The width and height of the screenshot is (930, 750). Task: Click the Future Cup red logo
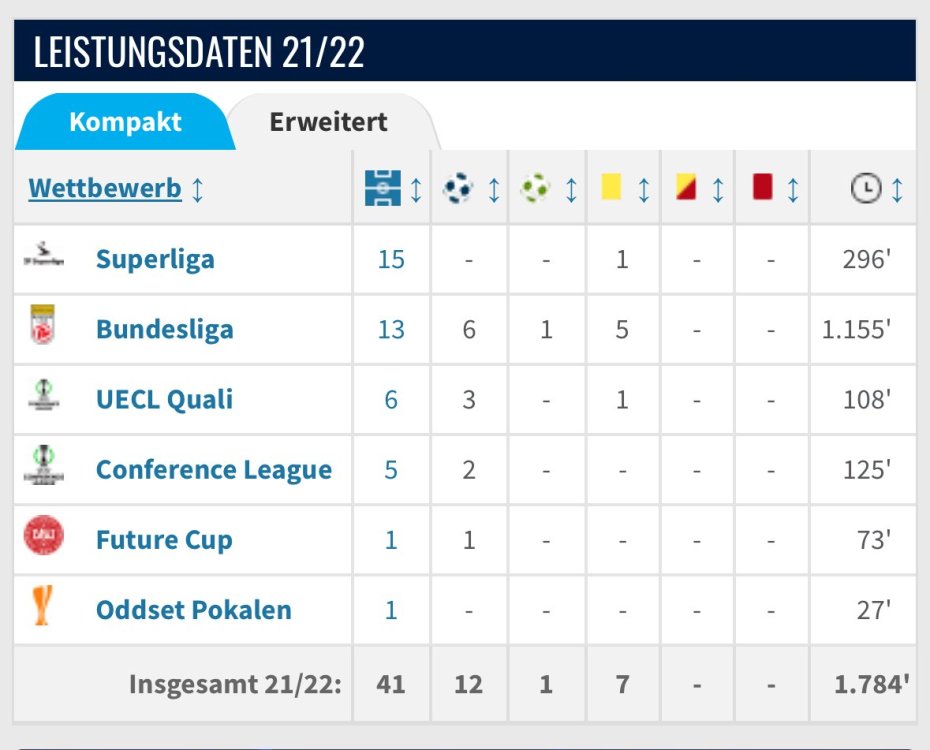[x=43, y=538]
